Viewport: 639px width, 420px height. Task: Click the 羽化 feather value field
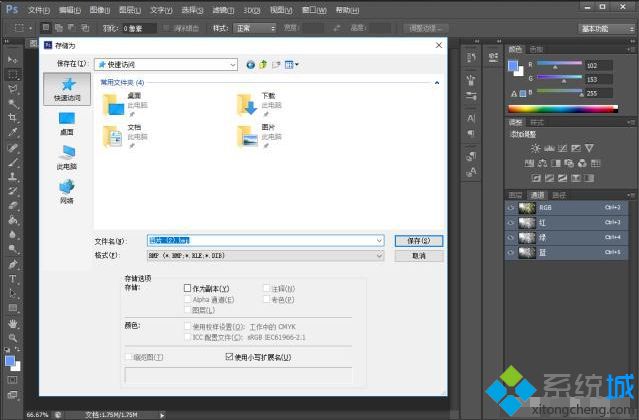tap(139, 29)
